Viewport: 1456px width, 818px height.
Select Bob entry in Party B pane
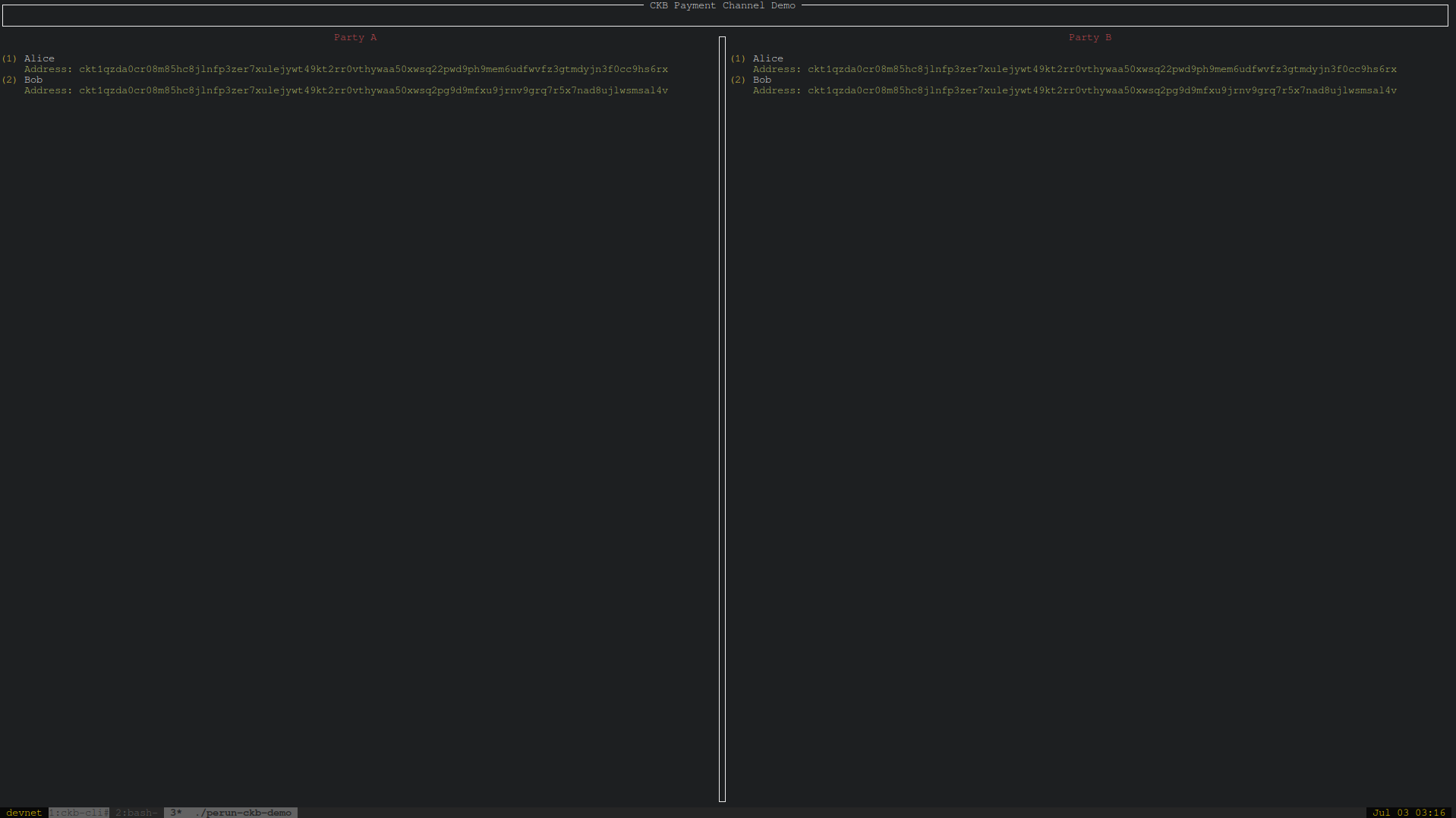pos(762,80)
